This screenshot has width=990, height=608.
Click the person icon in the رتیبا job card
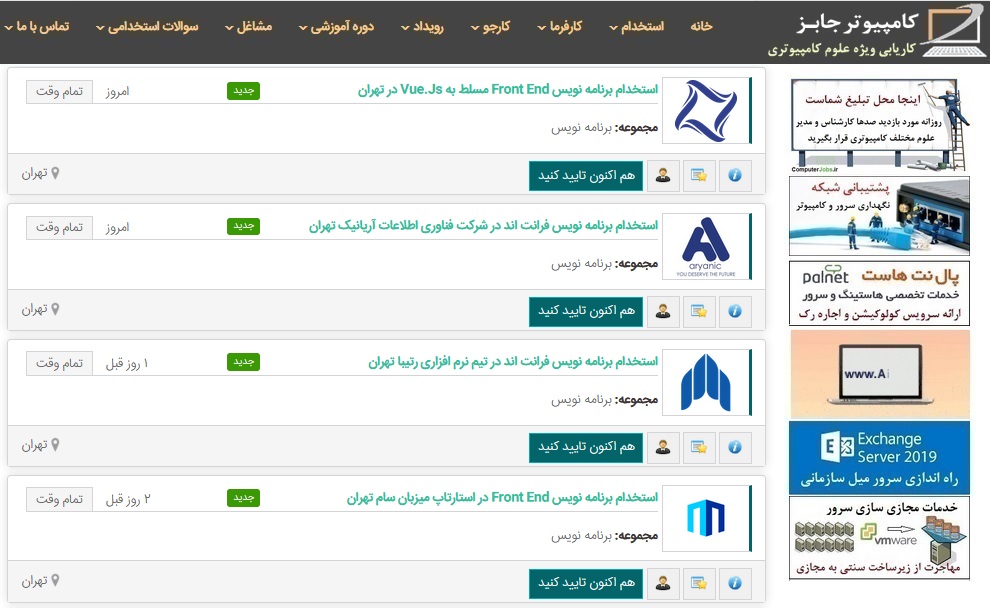(663, 447)
